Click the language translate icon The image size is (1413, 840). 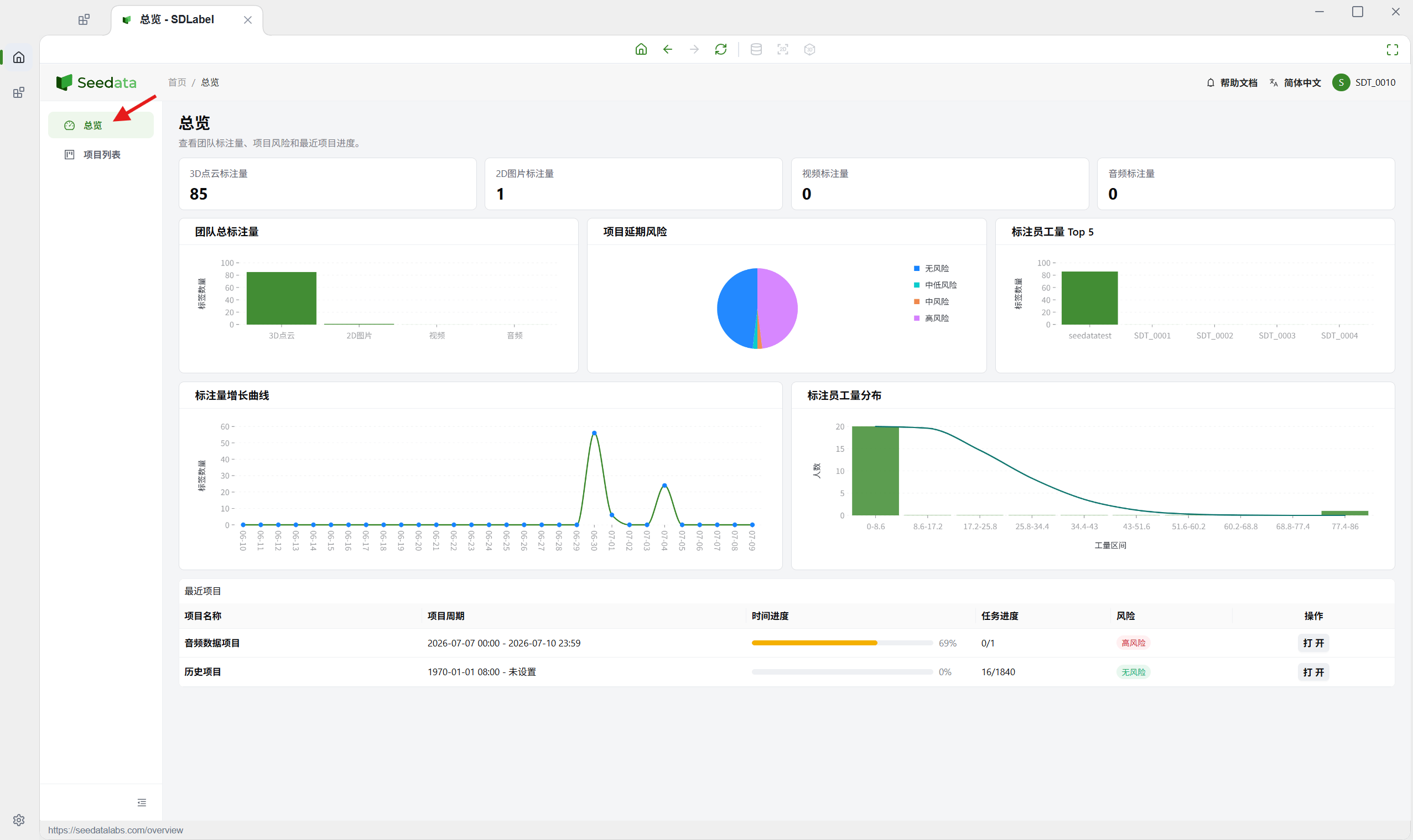pos(1274,82)
